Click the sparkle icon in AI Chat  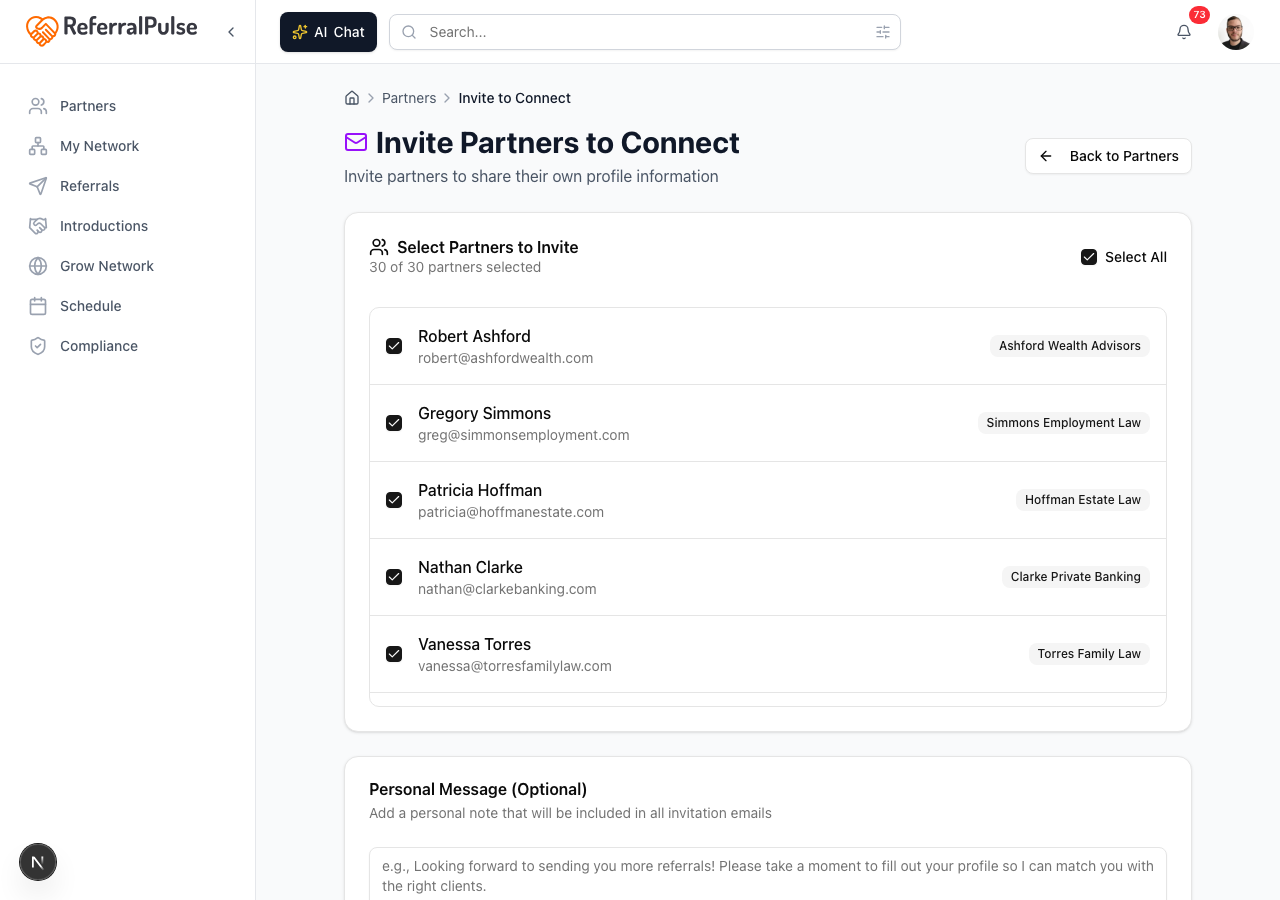point(299,32)
